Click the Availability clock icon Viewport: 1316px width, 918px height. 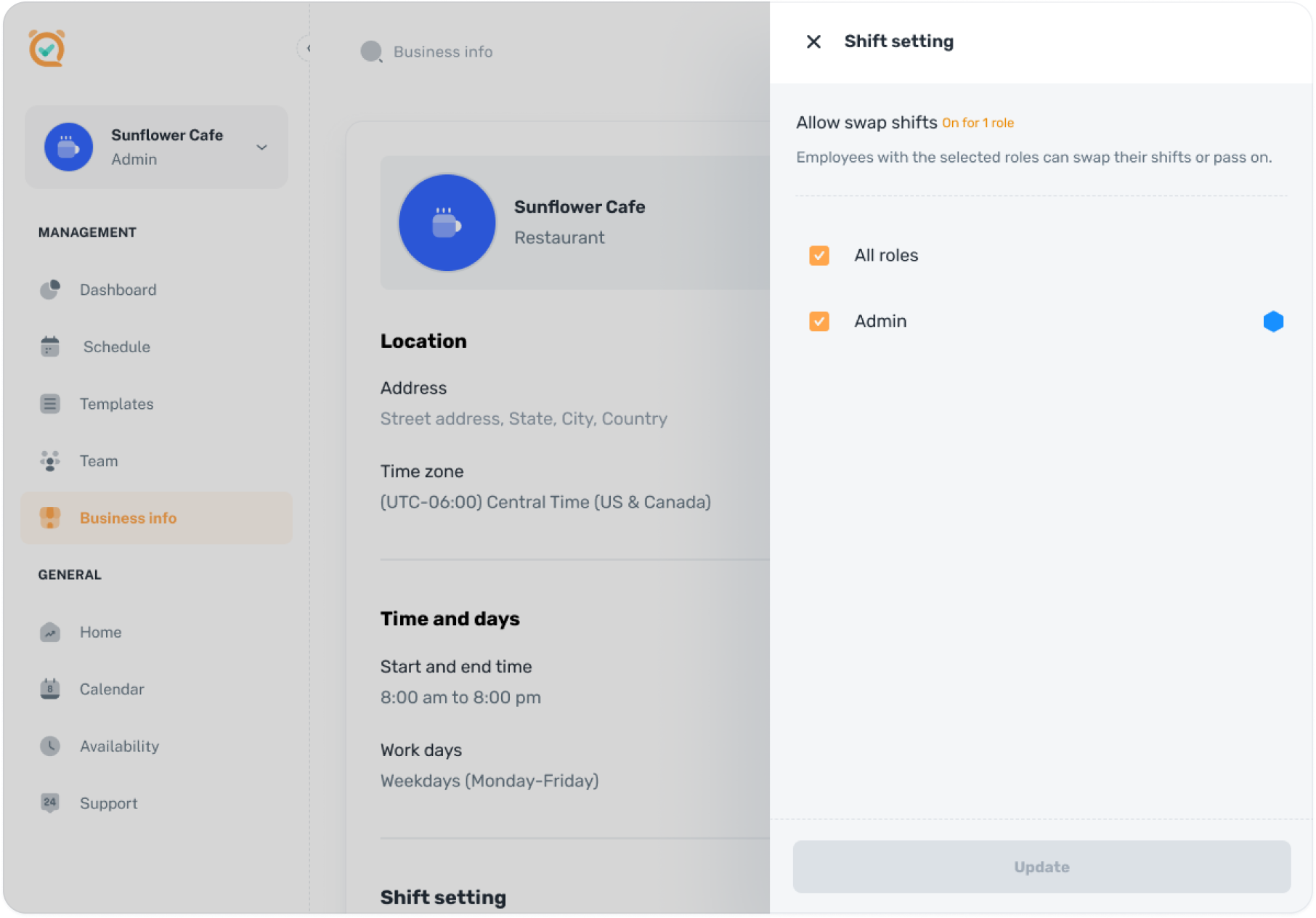click(x=50, y=746)
